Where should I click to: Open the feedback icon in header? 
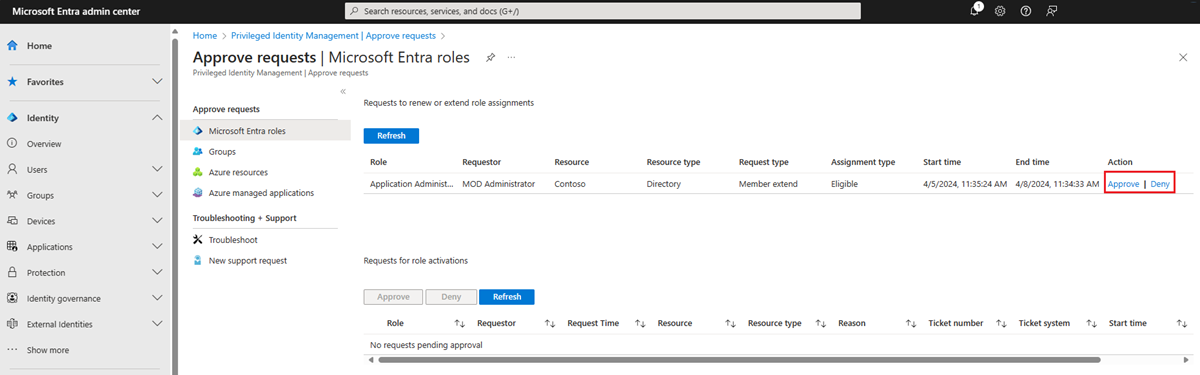pos(1052,10)
